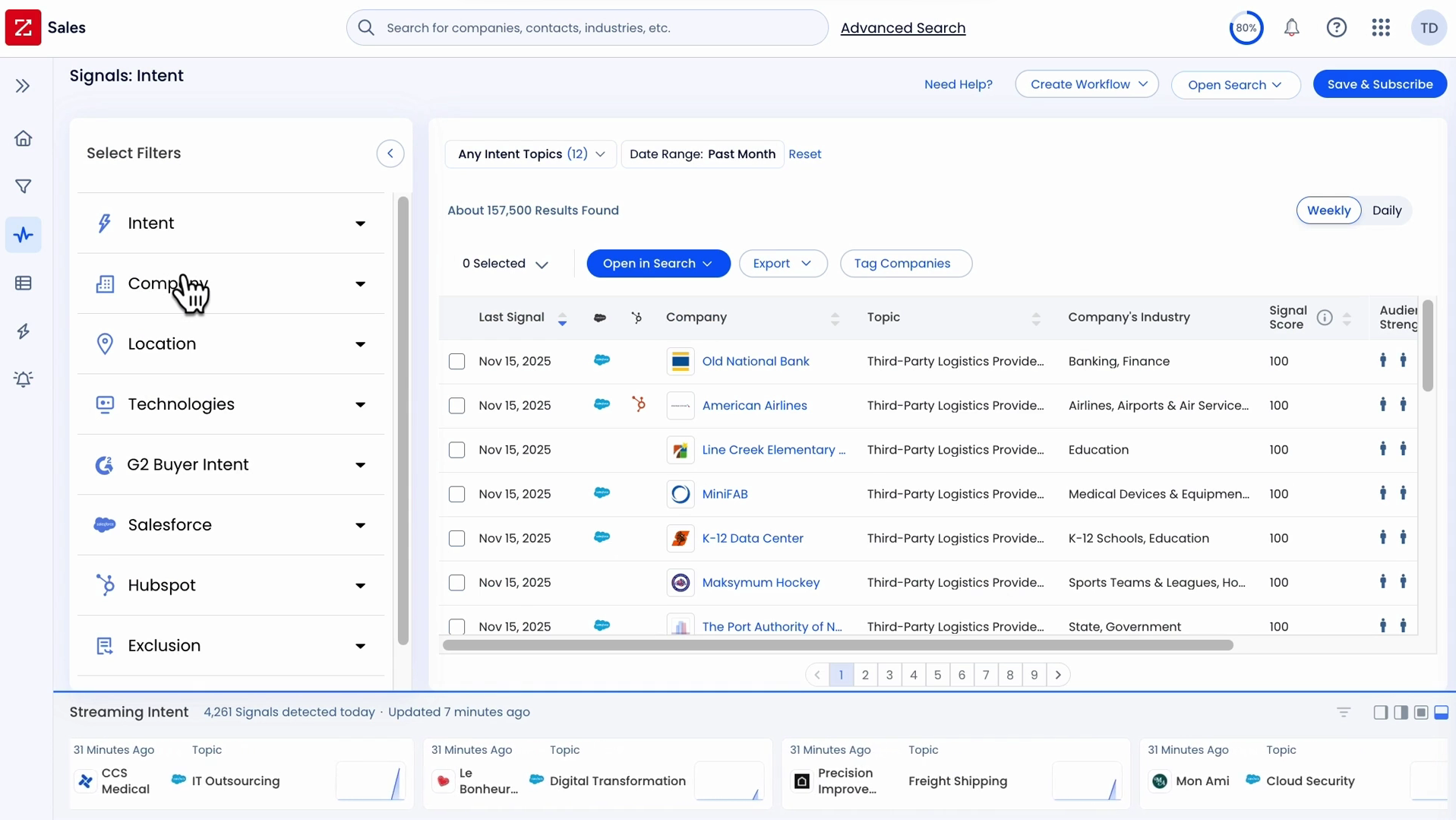The height and width of the screenshot is (820, 1456).
Task: Open the filter funnel sidebar icon
Action: point(24,186)
